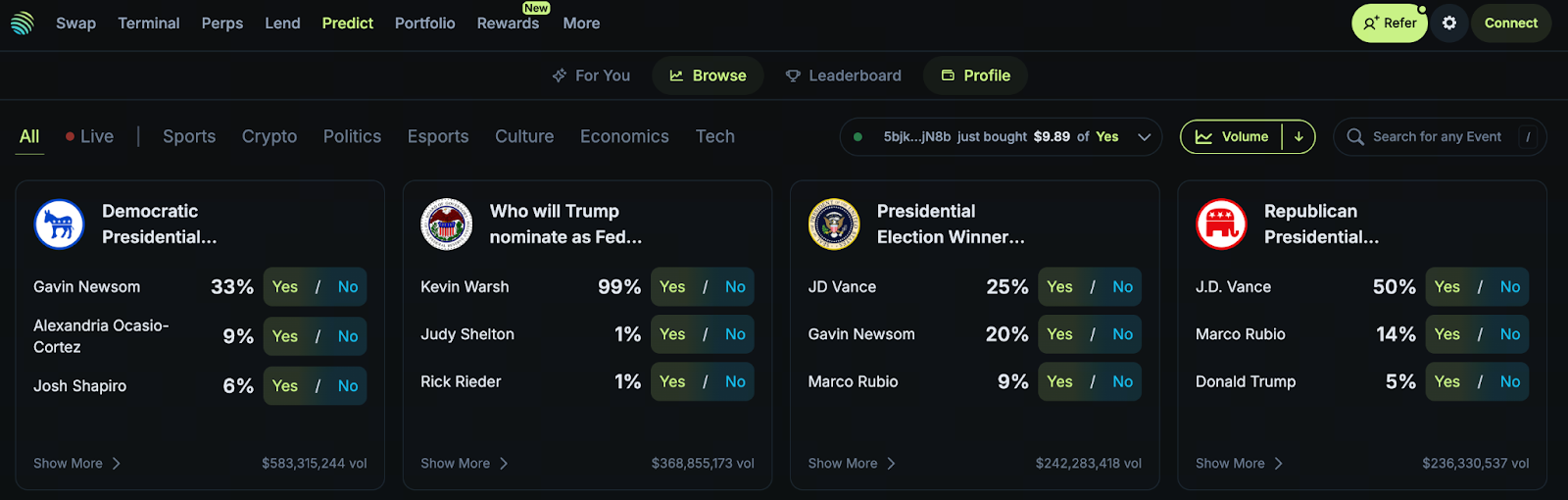Select No for Donald Trump
This screenshot has width=1568, height=500.
click(x=1510, y=382)
